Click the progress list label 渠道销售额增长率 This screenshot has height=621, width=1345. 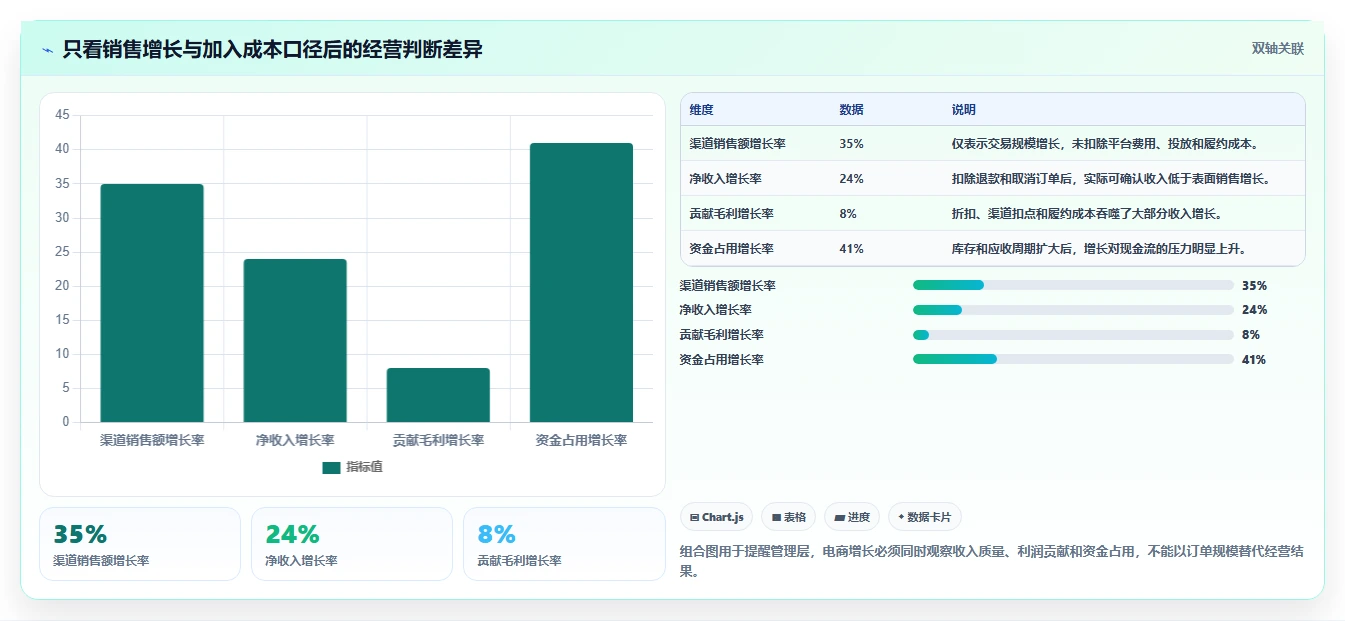point(727,285)
